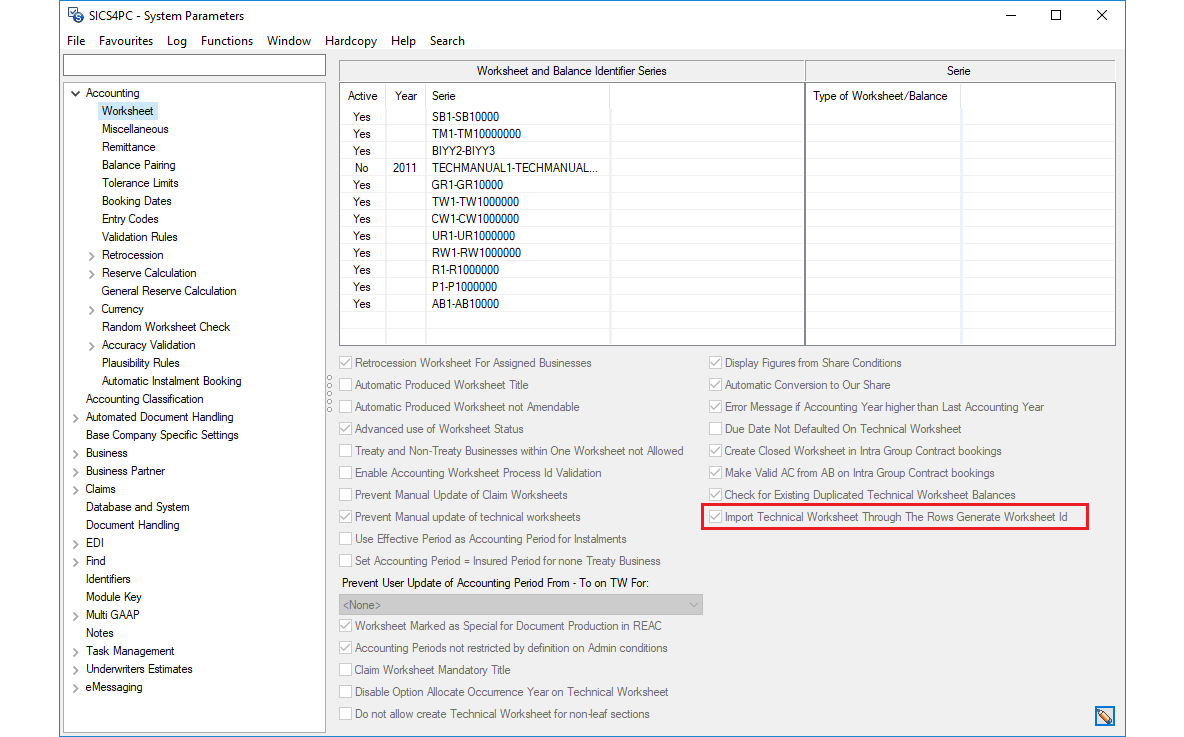Uncheck Display Figures from Share Conditions
Viewport: 1184px width, 737px height.
716,363
